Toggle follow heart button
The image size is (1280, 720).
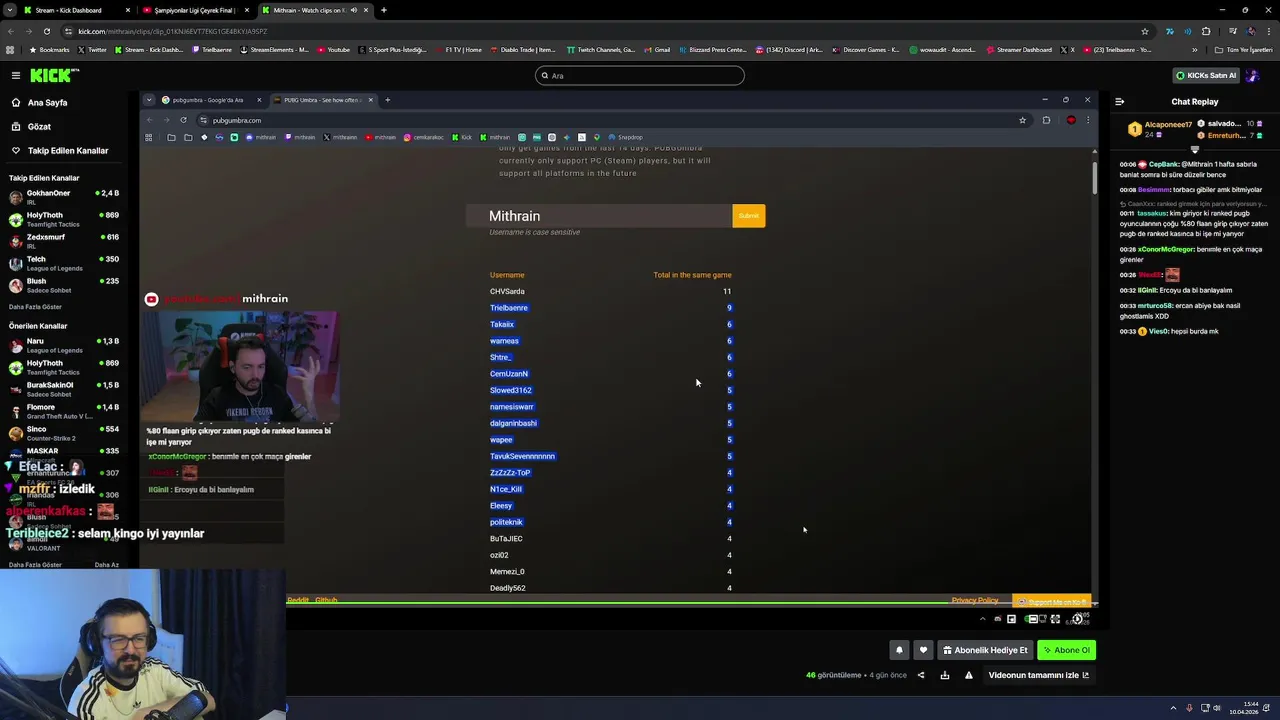pyautogui.click(x=923, y=650)
